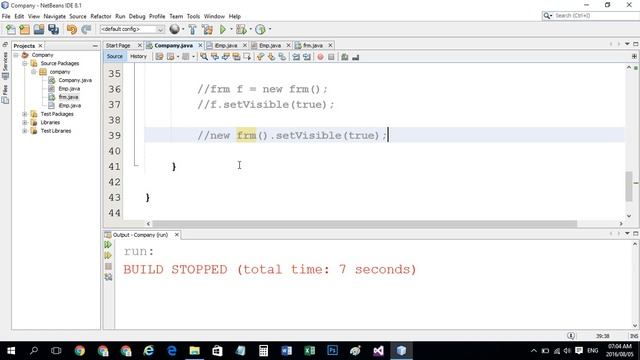
Task: Click the BUILD STOPPED output text
Action: pyautogui.click(x=269, y=269)
